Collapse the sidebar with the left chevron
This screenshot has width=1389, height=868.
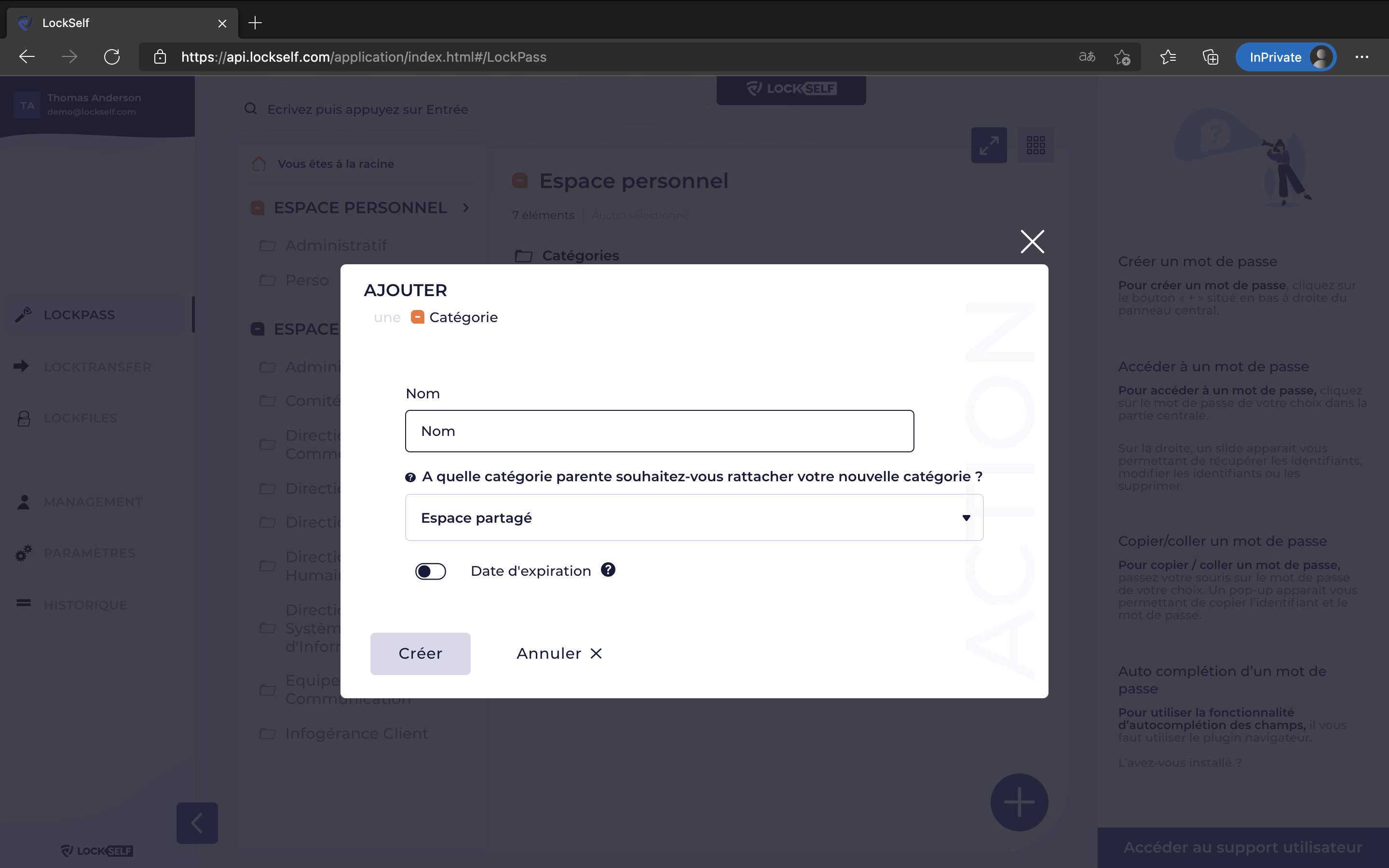tap(197, 823)
